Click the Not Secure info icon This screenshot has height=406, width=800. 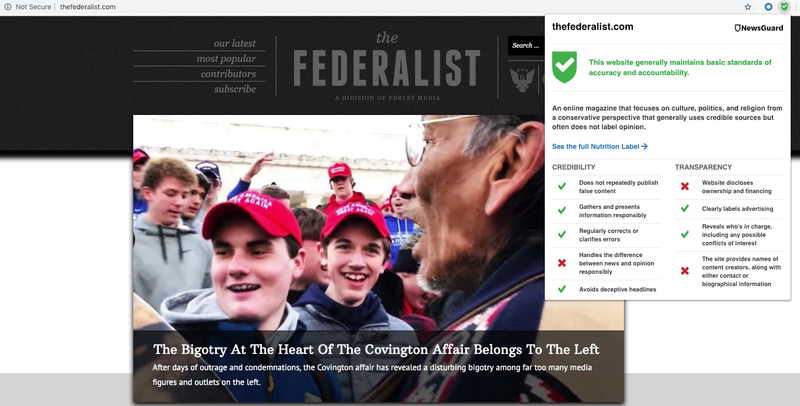point(8,7)
